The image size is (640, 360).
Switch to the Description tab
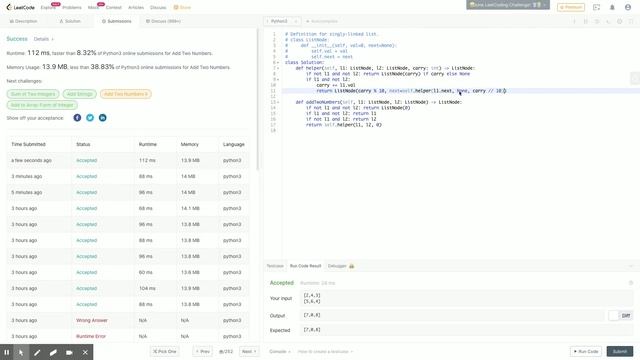pos(23,21)
